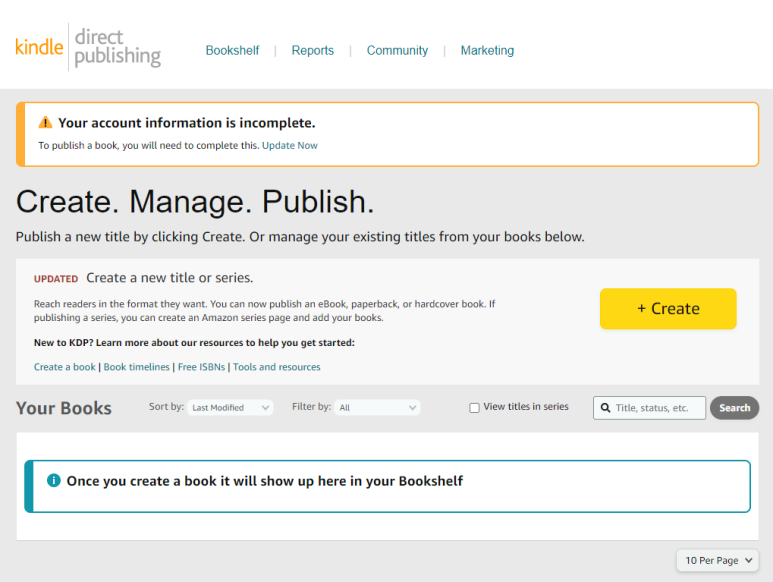Viewport: 773px width, 582px height.
Task: Open the Tools and resources link
Action: pyautogui.click(x=277, y=367)
